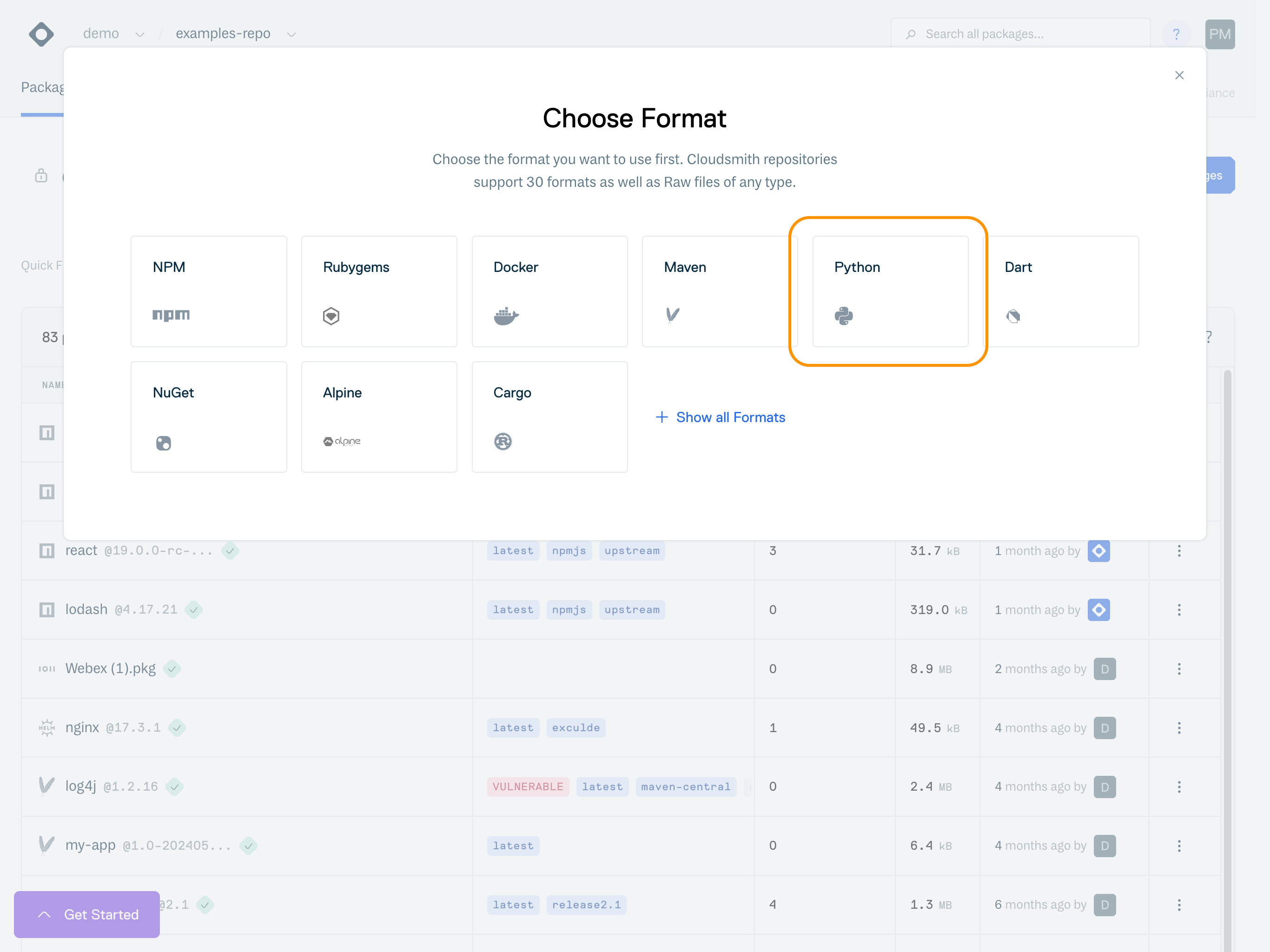This screenshot has height=952, width=1270.
Task: Click the D avatar on nginx row
Action: (x=1104, y=728)
